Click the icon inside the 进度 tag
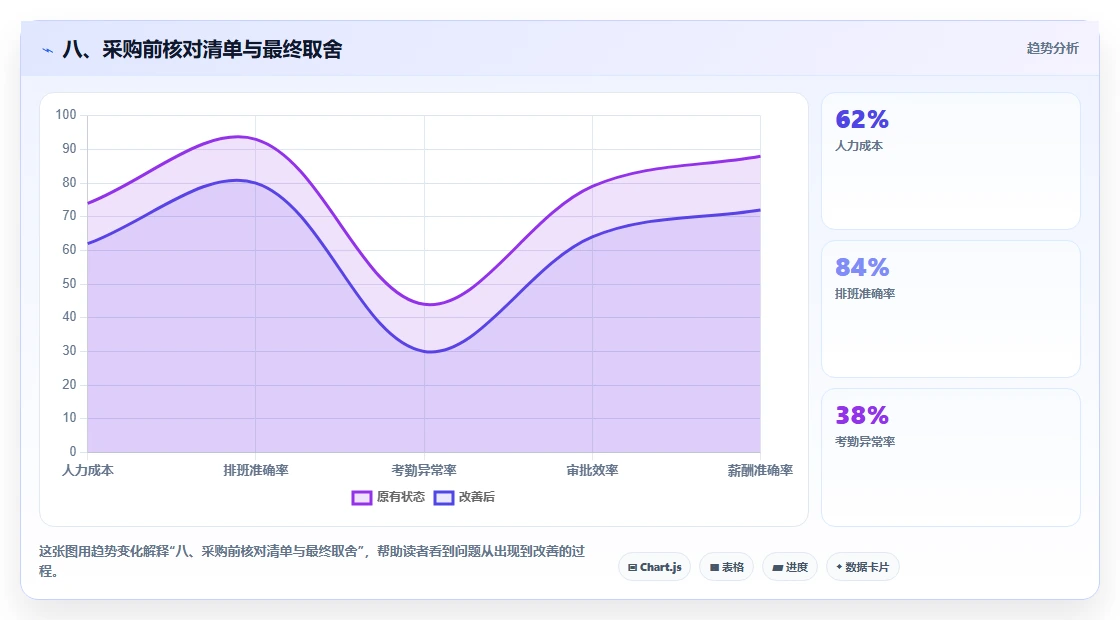 [x=778, y=568]
